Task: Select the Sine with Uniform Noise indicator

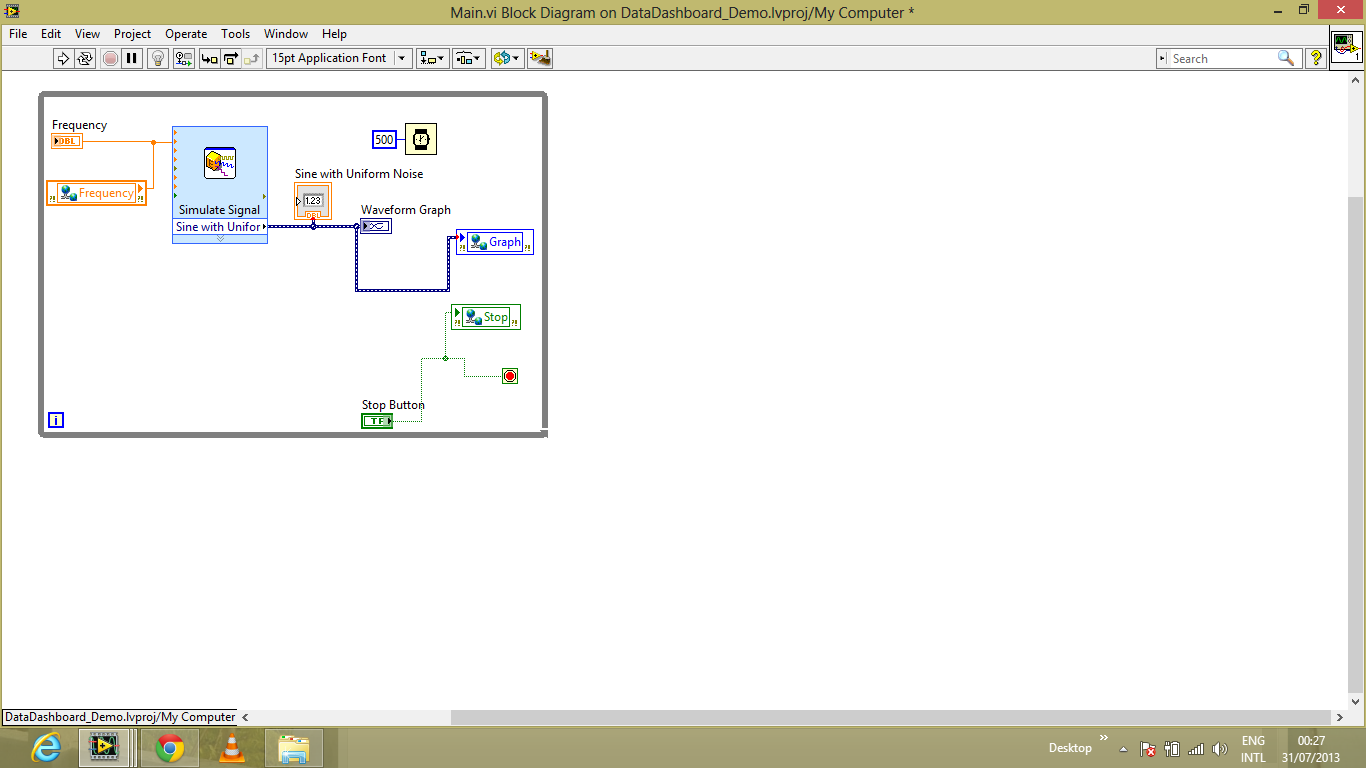Action: 313,200
